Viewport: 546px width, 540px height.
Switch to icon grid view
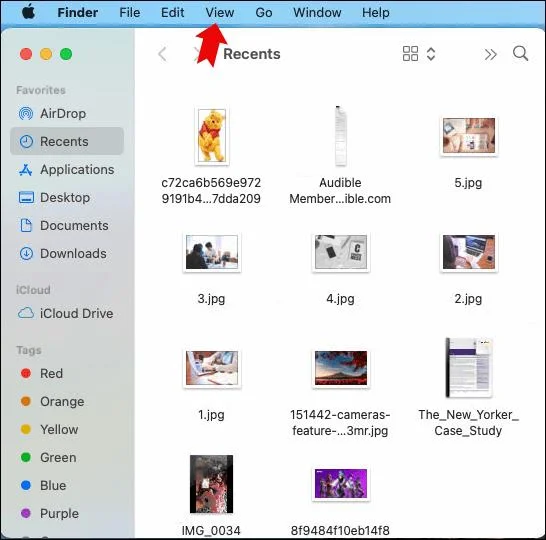[x=410, y=54]
